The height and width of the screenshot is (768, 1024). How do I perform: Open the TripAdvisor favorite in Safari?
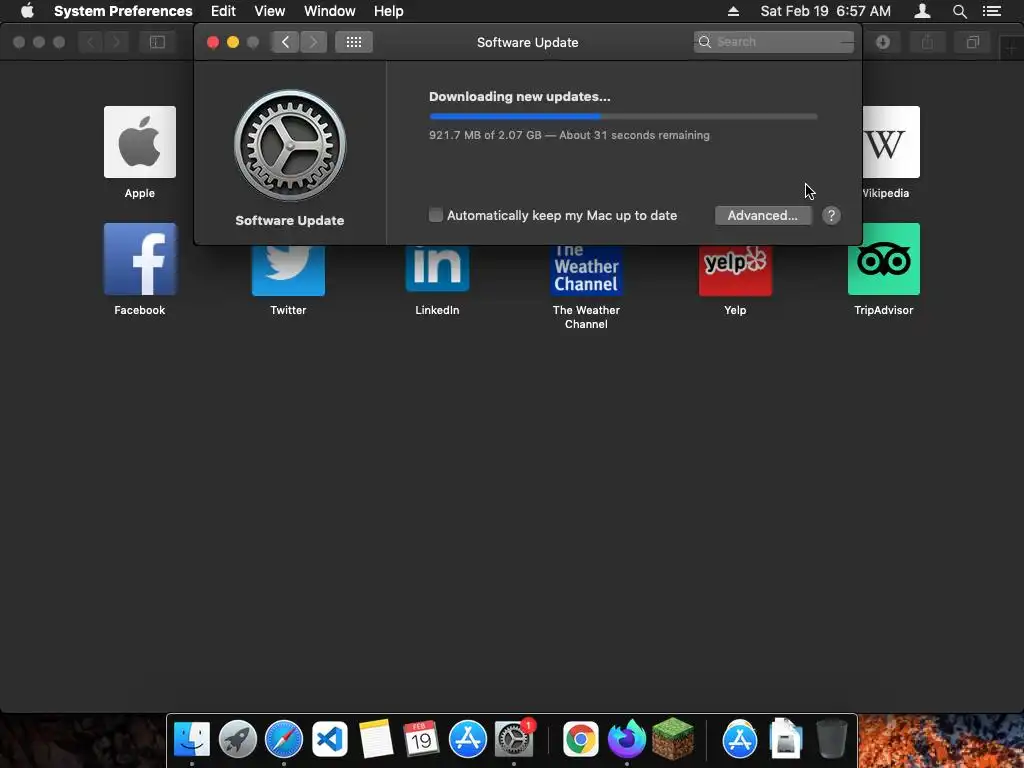[884, 259]
